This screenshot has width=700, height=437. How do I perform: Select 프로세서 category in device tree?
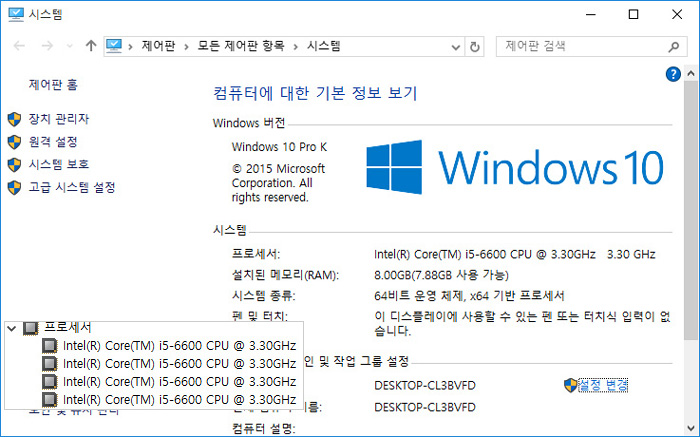[68, 328]
